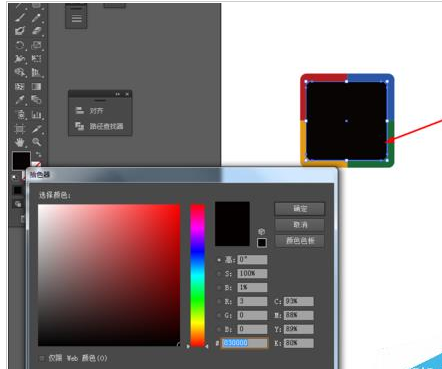Click out-of-gamut cube warning icon

tap(262, 231)
